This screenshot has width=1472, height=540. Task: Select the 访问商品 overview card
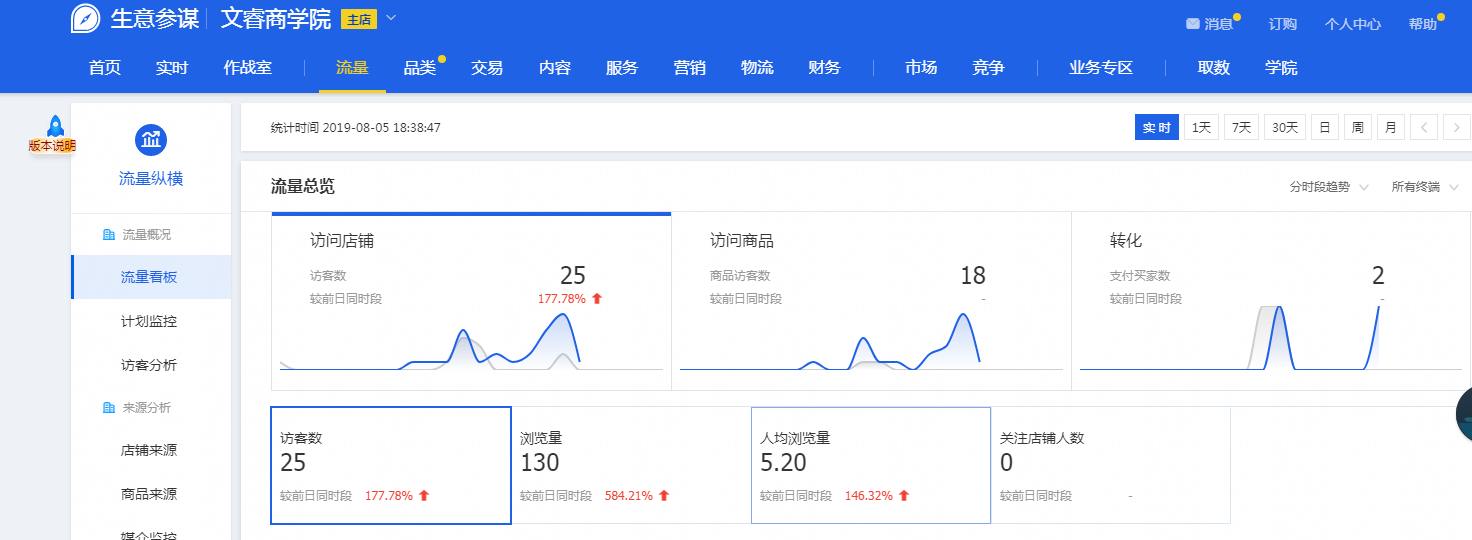point(871,301)
